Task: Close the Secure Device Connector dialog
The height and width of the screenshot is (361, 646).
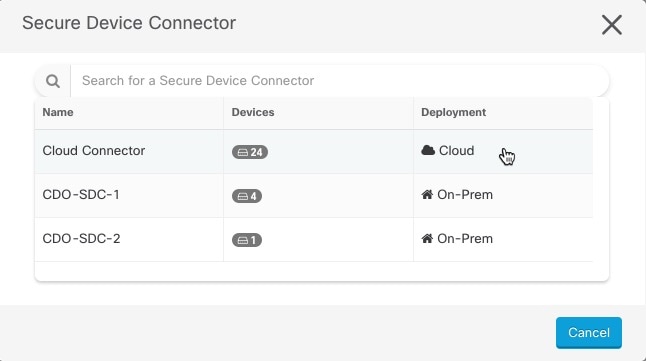Action: [611, 25]
